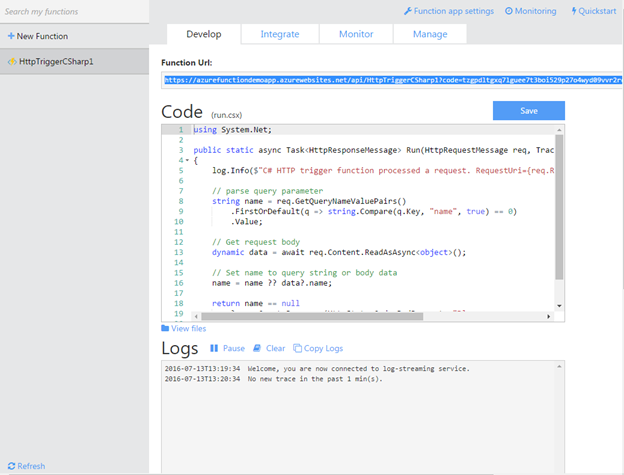Select the Develop tab

coord(203,34)
